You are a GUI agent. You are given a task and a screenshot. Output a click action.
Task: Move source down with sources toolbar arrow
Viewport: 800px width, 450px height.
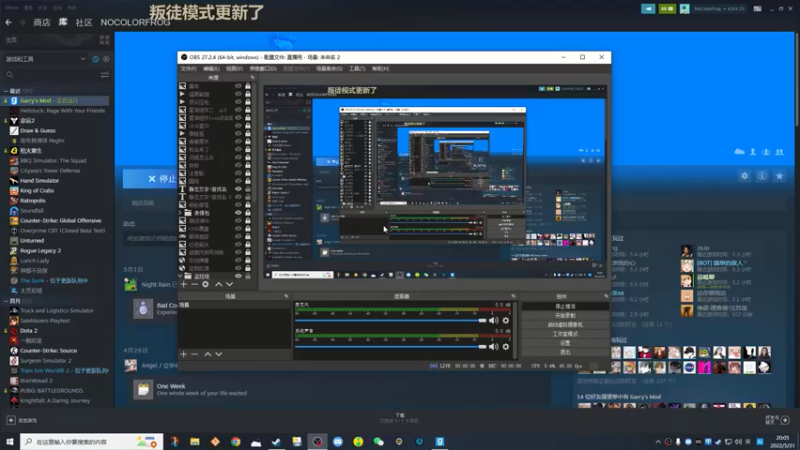coord(230,284)
